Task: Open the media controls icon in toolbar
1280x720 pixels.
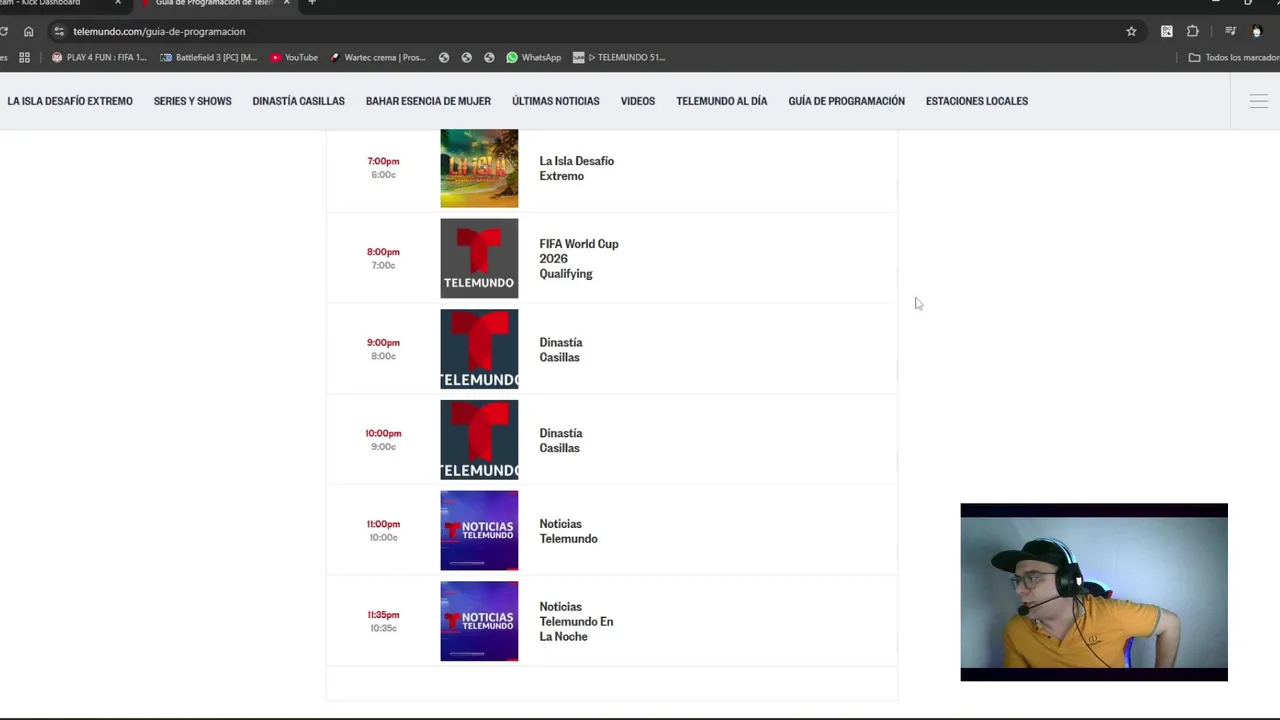Action: click(x=1230, y=31)
